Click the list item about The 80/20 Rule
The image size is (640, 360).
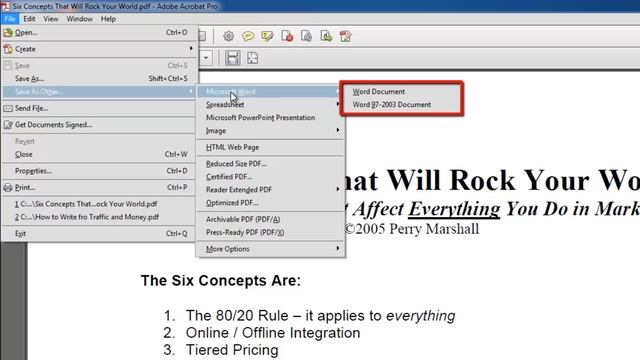320,316
